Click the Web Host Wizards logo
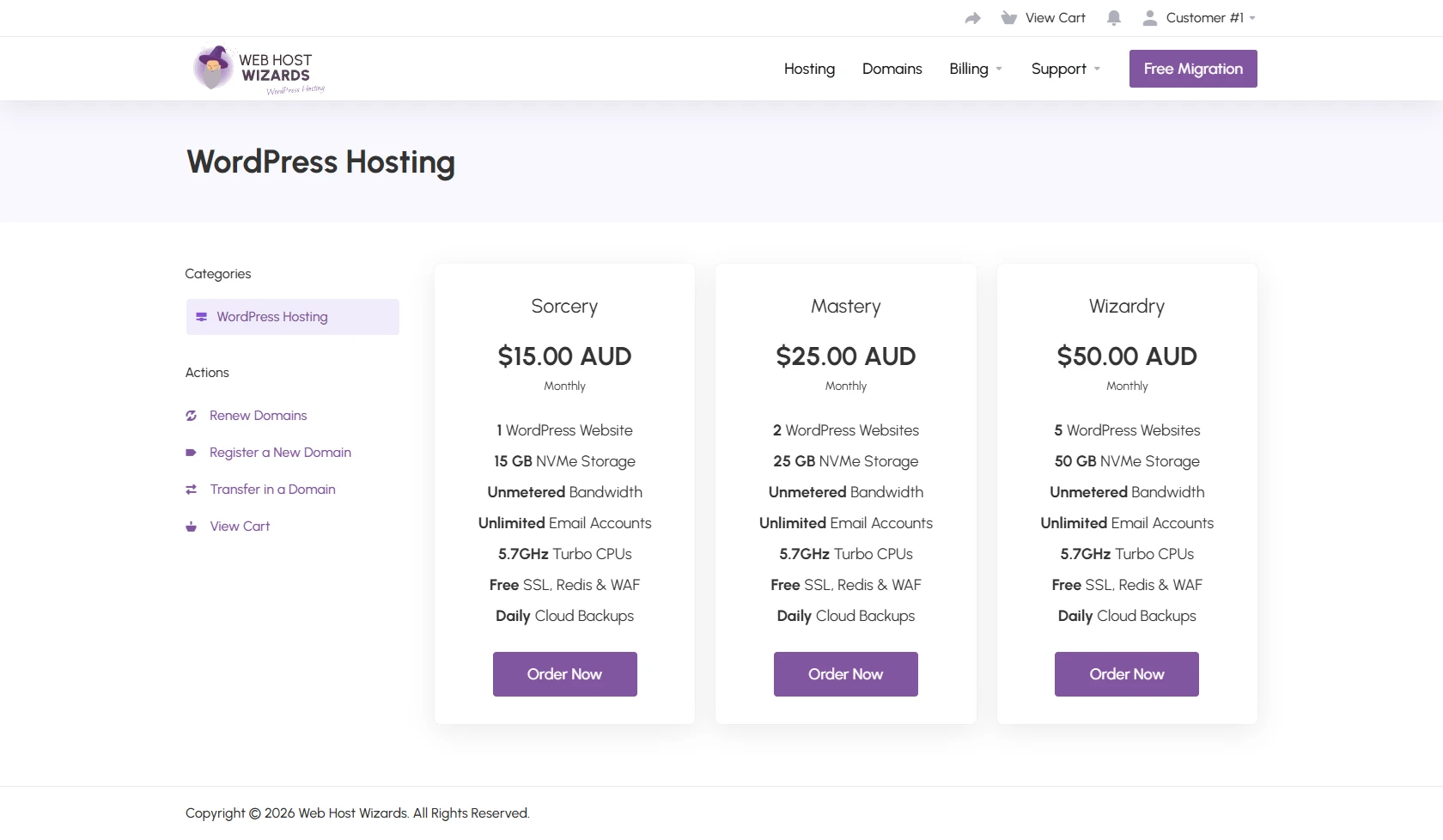The width and height of the screenshot is (1443, 840). coord(259,70)
